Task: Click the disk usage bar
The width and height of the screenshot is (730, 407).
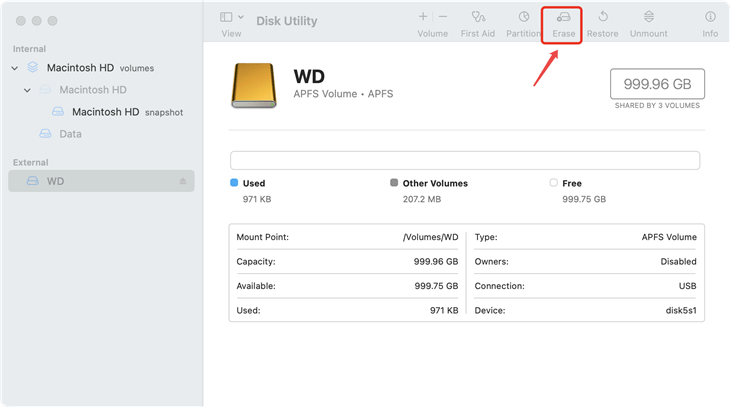Action: pyautogui.click(x=464, y=160)
